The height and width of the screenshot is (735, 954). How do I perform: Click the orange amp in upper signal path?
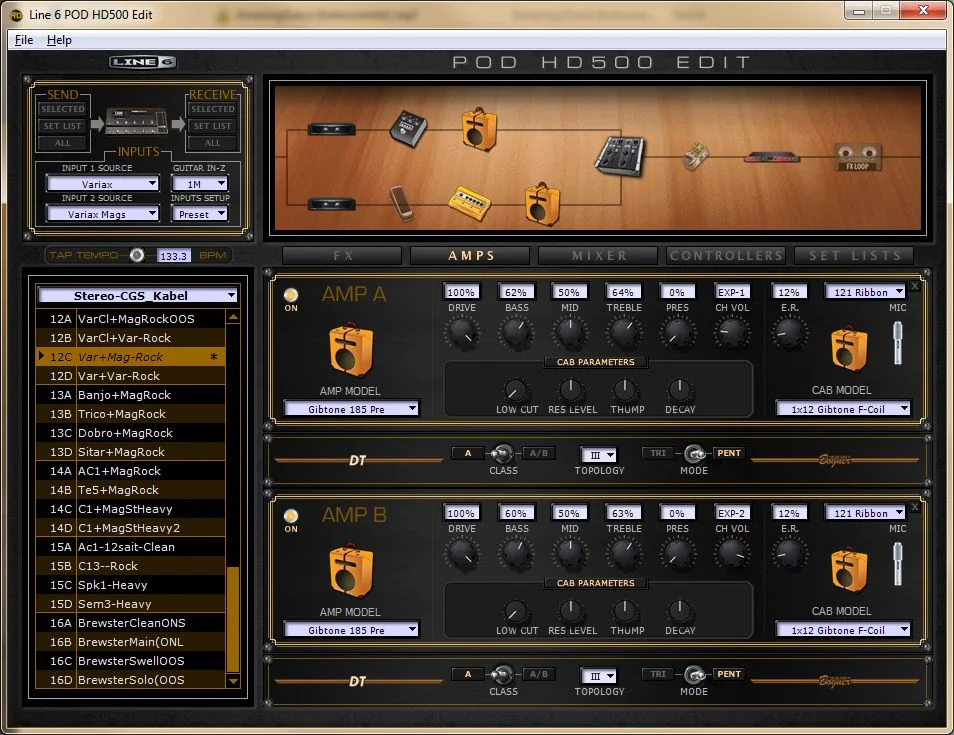(479, 130)
